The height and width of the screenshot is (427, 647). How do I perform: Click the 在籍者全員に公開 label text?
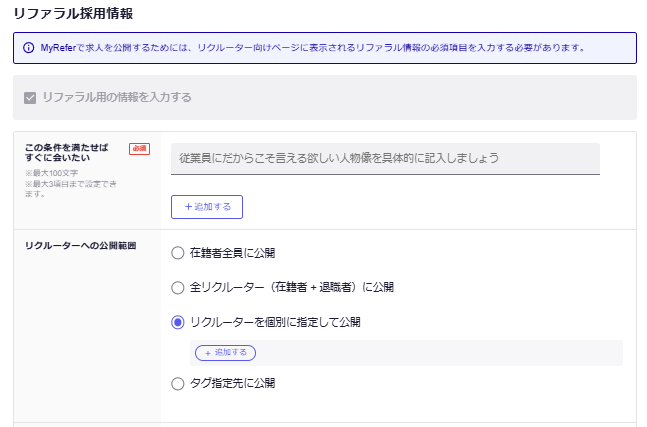(232, 253)
